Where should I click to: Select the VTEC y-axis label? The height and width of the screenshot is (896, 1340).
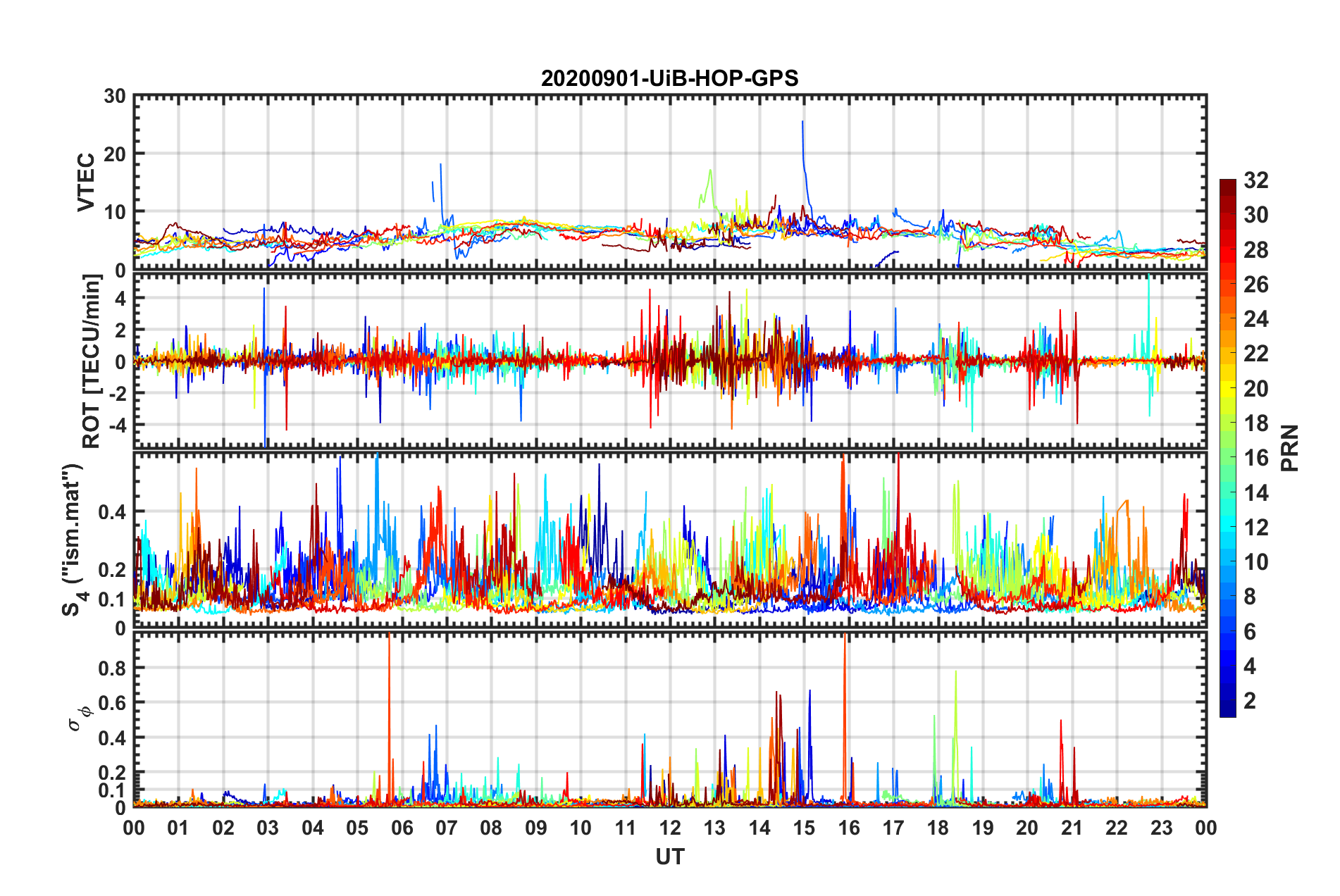pos(86,182)
